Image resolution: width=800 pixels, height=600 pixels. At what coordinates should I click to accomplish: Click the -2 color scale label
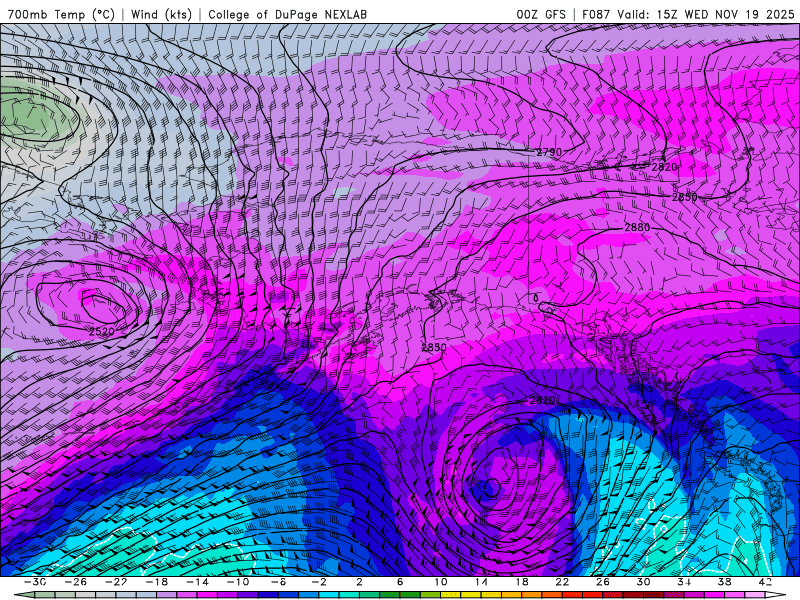[x=319, y=582]
